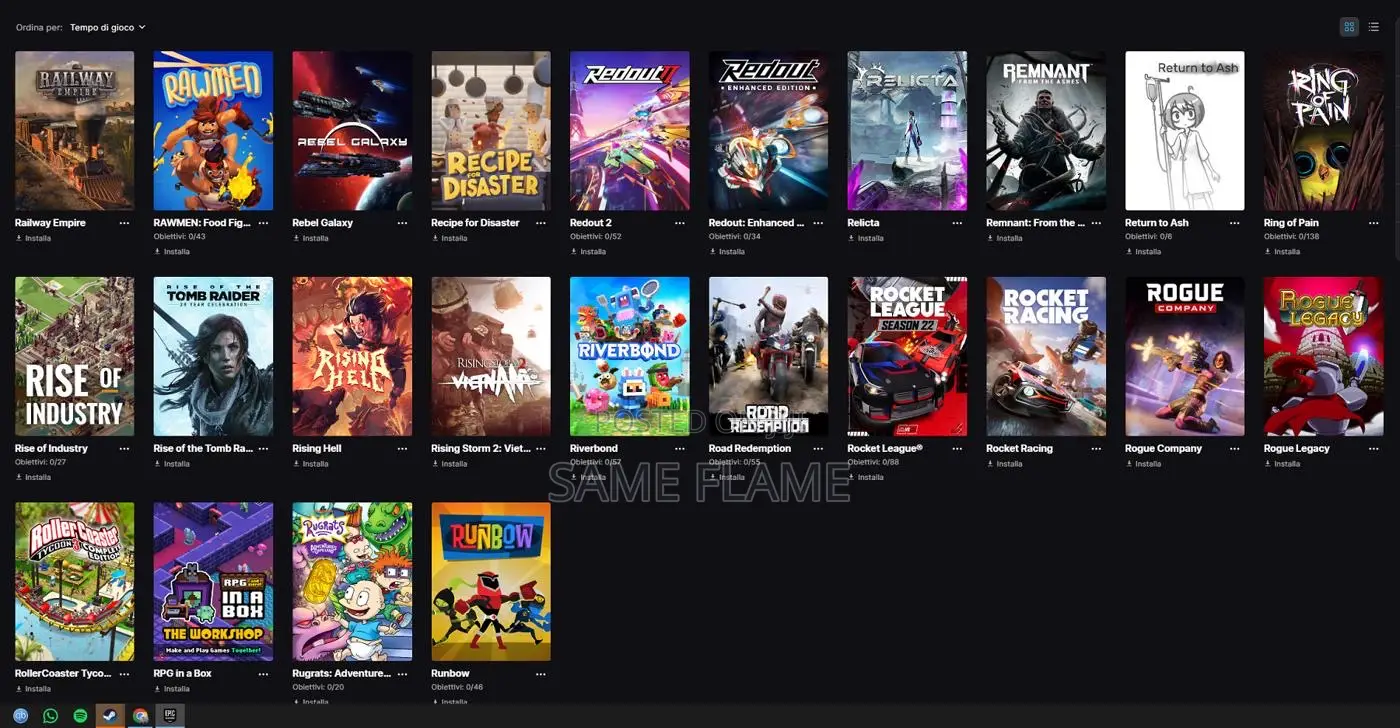Viewport: 1400px width, 728px height.
Task: Click Installa under Rogue Company
Action: [1144, 464]
